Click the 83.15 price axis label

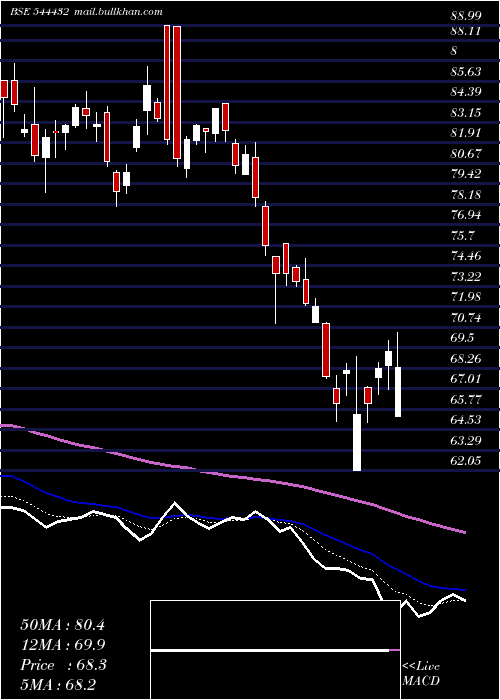466,112
